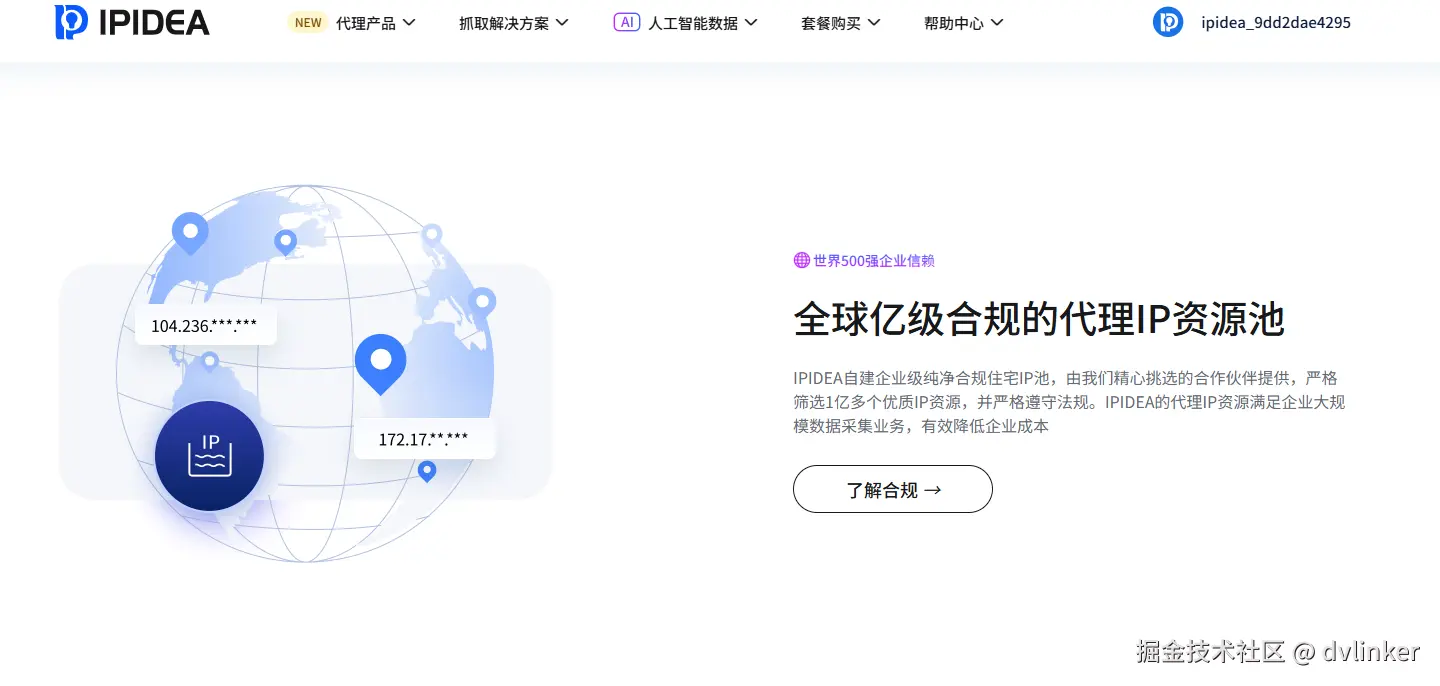
Task: Click the NEW badge label
Action: point(308,22)
